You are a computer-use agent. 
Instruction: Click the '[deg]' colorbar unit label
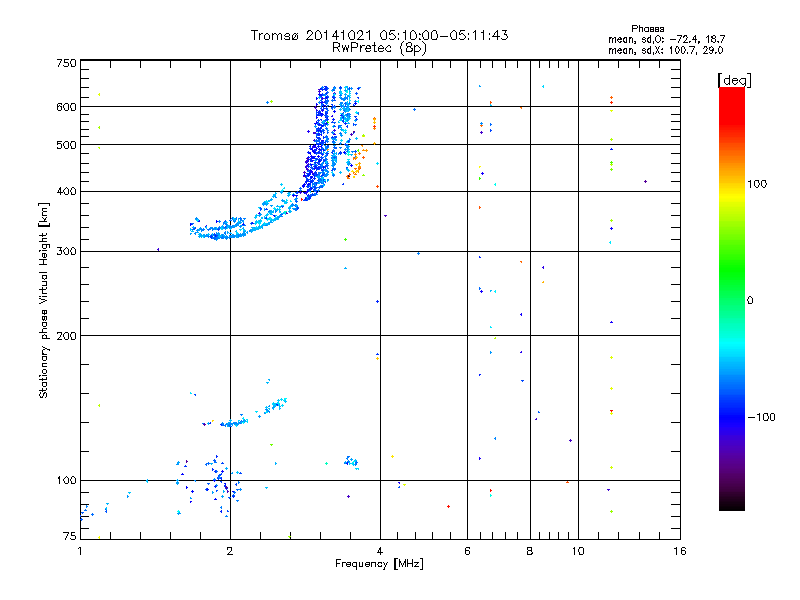coord(734,80)
